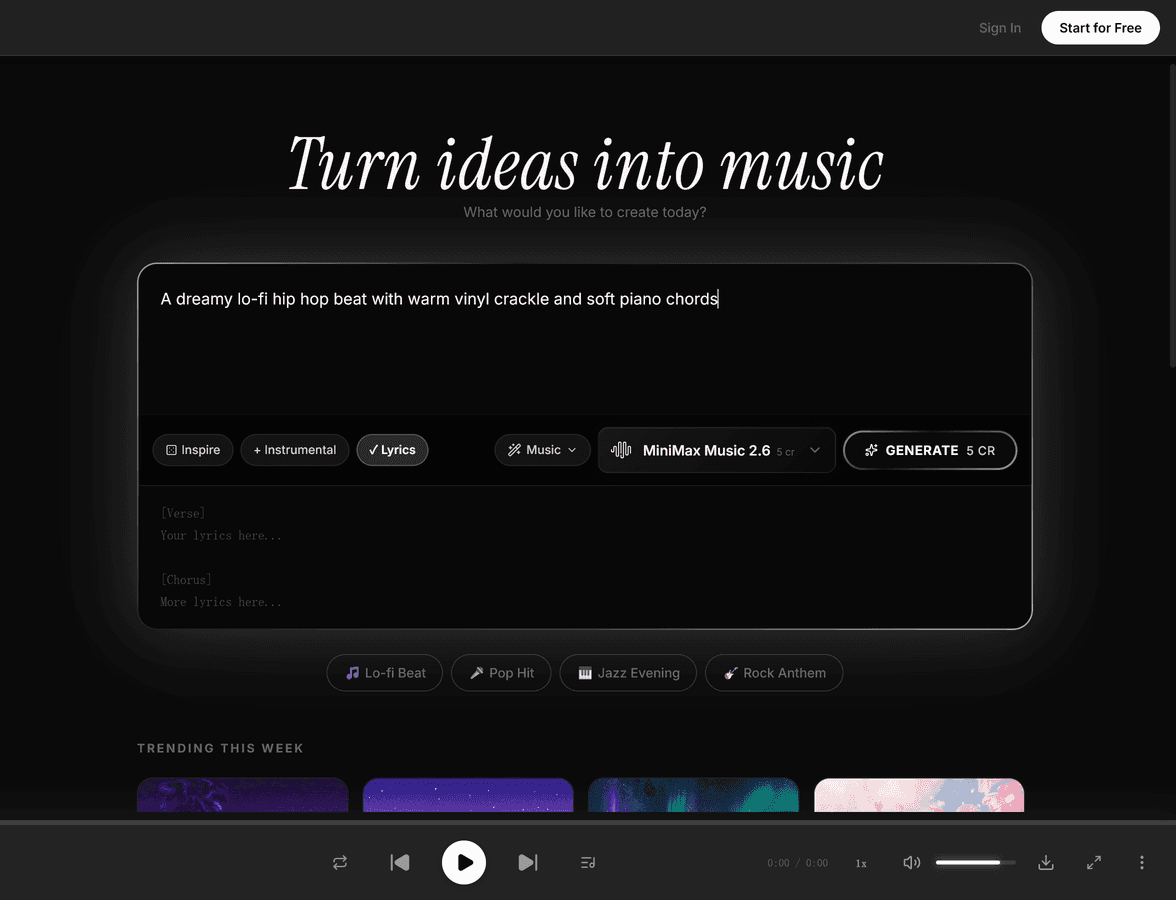Screen dimensions: 1176x900
Task: Enable the Instrumental toggle
Action: pyautogui.click(x=295, y=450)
